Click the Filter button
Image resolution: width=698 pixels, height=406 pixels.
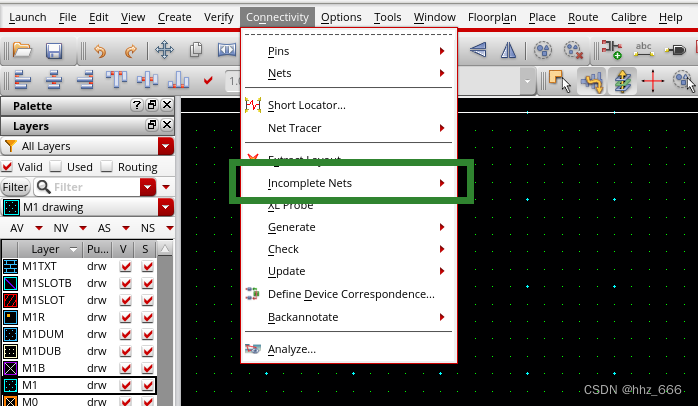click(15, 187)
